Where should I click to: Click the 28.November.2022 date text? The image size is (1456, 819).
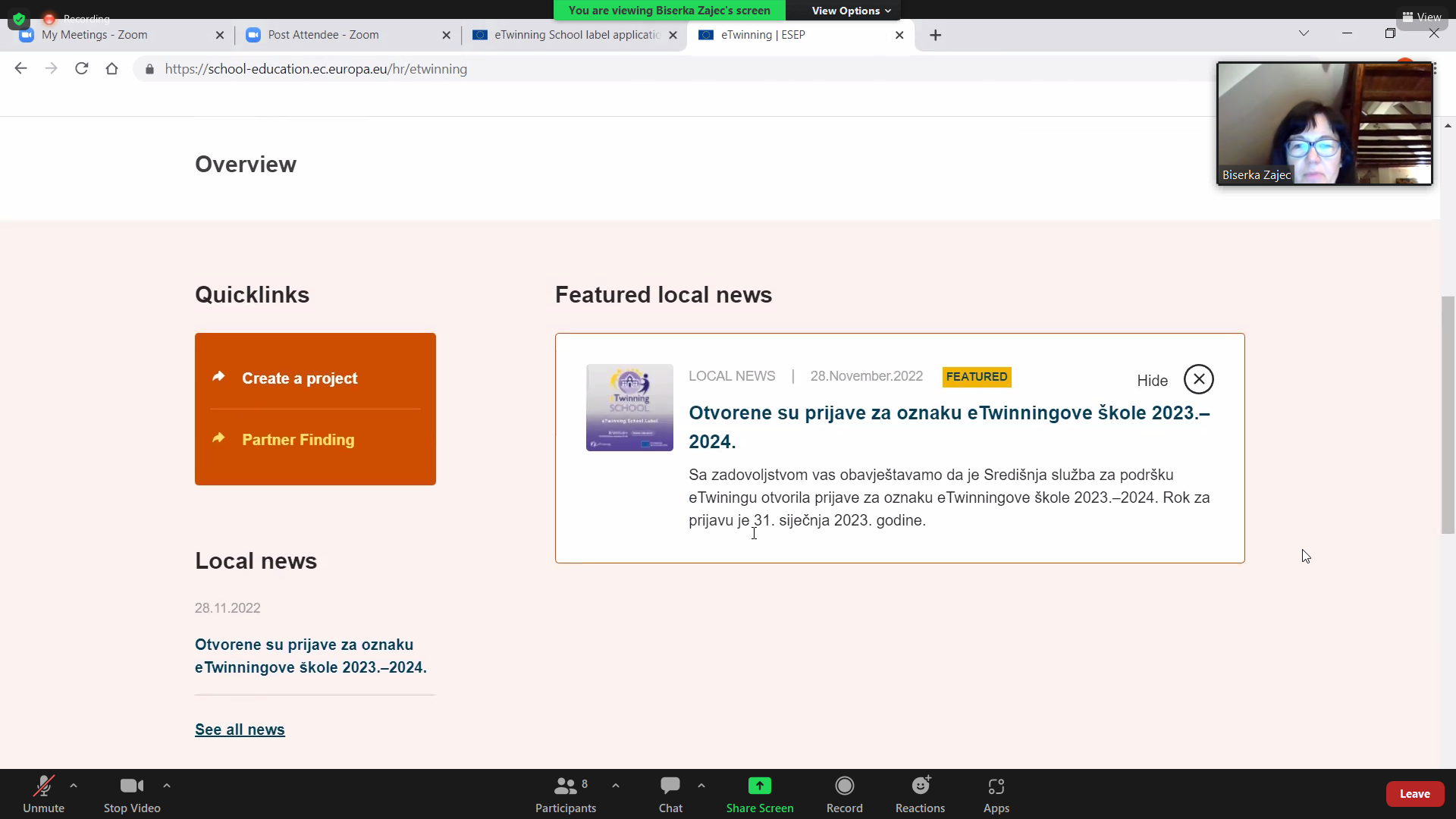[x=867, y=376]
